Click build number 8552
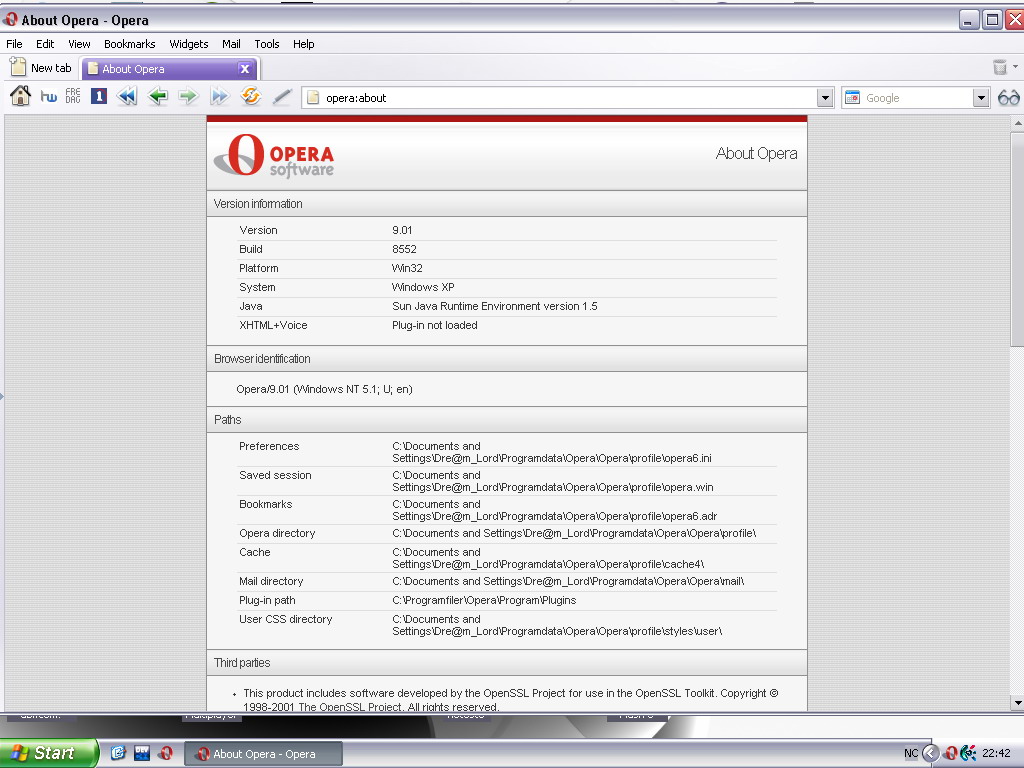 tap(404, 249)
